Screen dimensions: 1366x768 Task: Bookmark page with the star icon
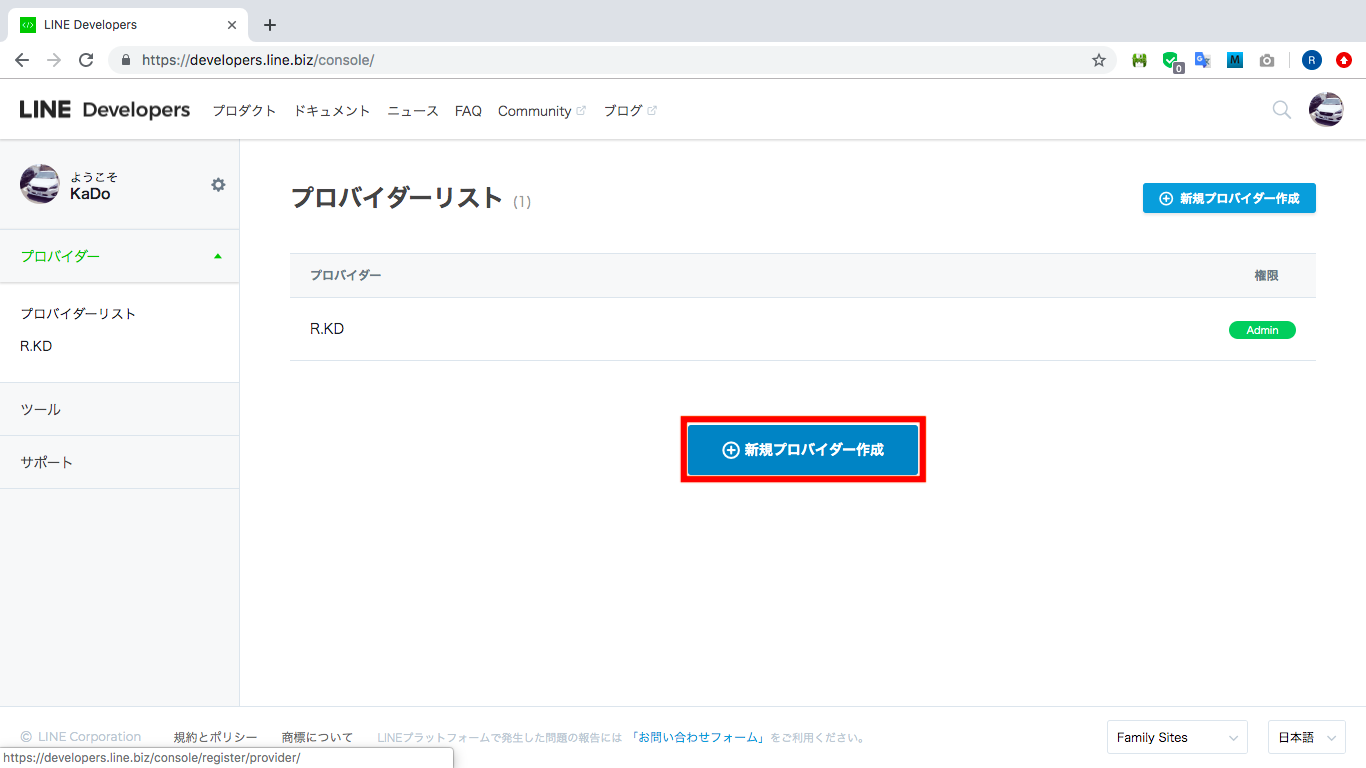point(1099,60)
